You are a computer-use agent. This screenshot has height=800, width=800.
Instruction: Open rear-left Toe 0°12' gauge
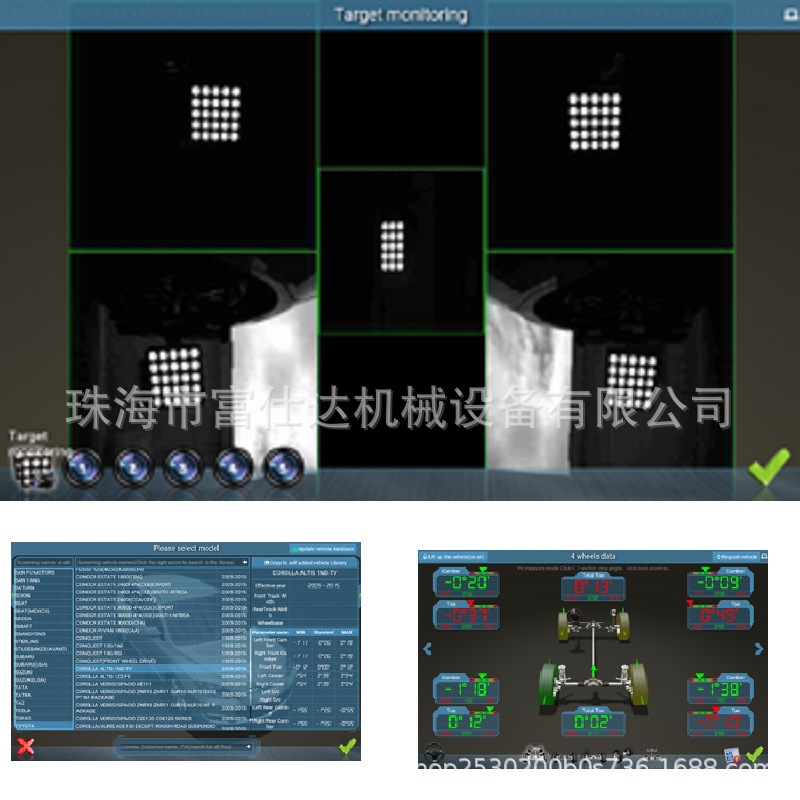click(466, 721)
